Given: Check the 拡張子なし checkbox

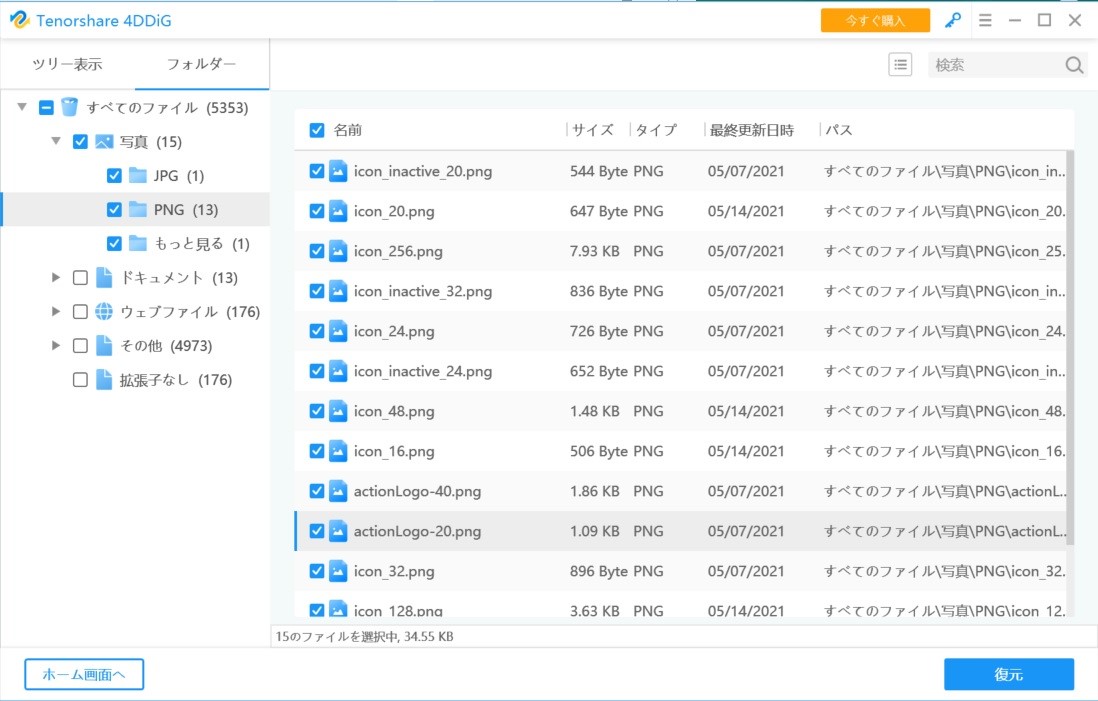Looking at the screenshot, I should click(81, 380).
